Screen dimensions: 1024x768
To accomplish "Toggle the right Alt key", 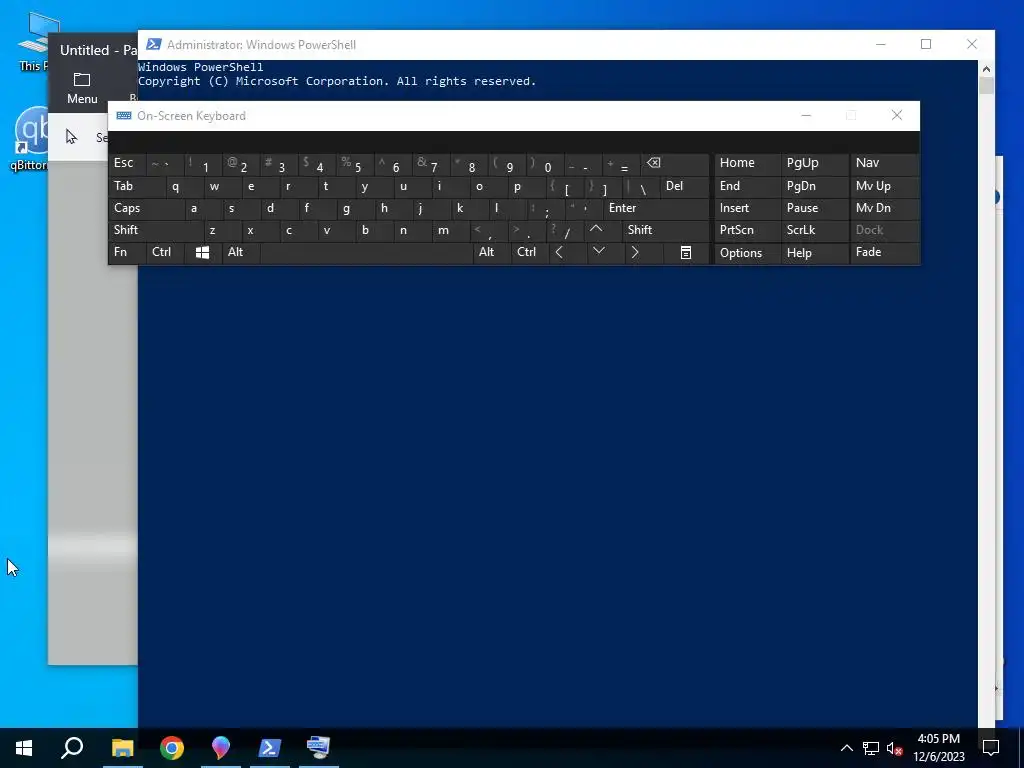I will (492, 252).
